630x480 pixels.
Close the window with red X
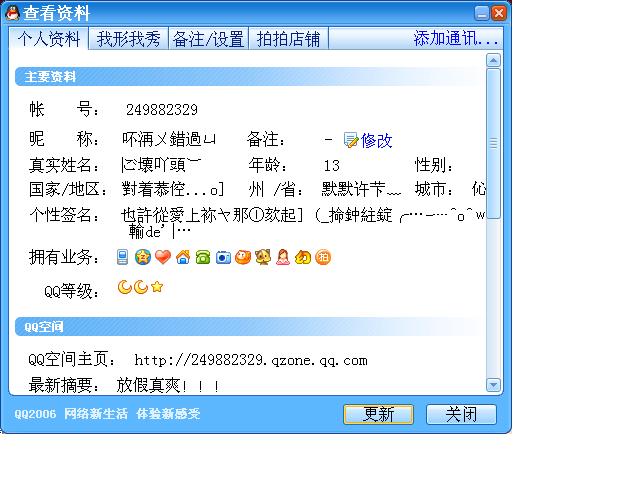point(499,13)
